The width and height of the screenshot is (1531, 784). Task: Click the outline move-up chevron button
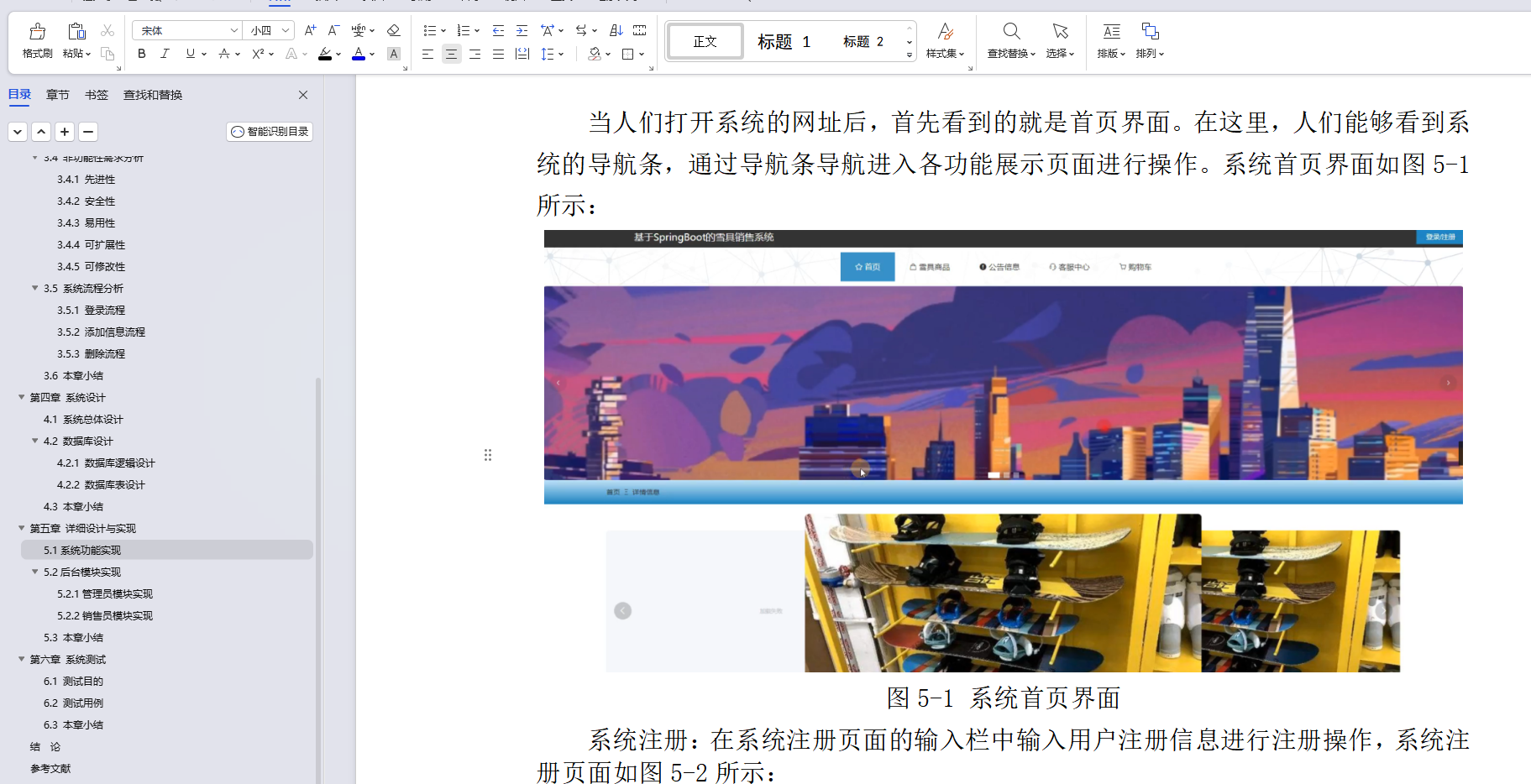[x=41, y=132]
